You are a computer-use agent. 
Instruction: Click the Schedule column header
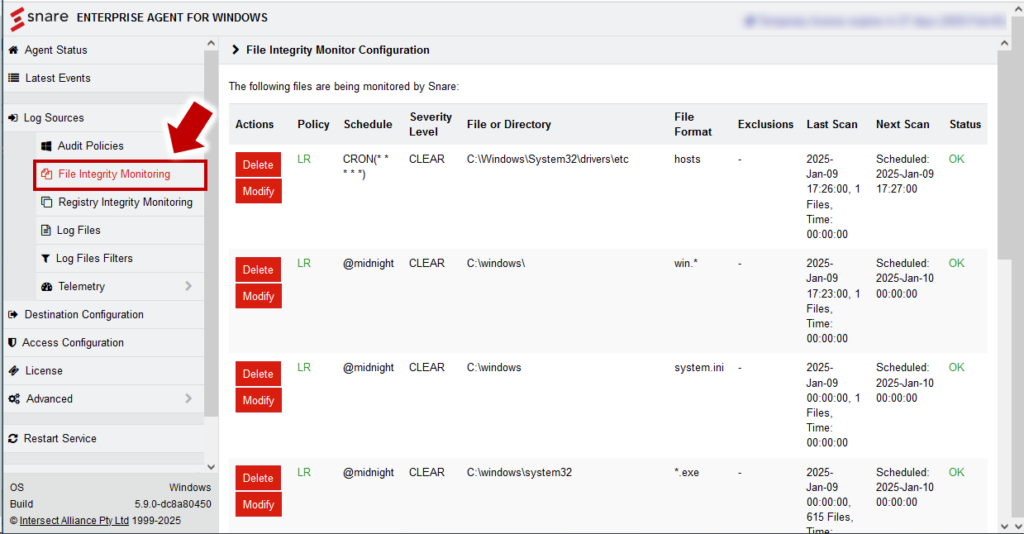[x=368, y=124]
